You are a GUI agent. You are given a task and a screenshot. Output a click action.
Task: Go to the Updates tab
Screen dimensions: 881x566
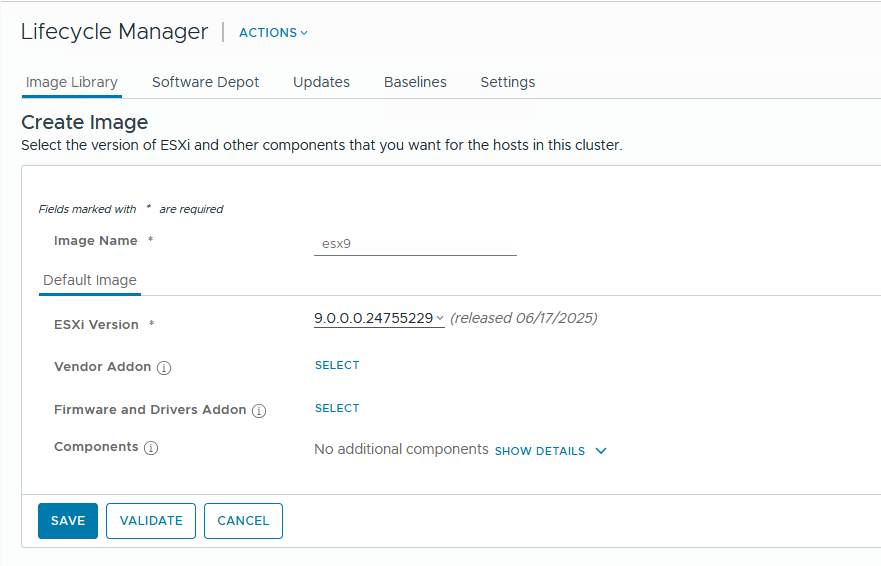click(321, 82)
